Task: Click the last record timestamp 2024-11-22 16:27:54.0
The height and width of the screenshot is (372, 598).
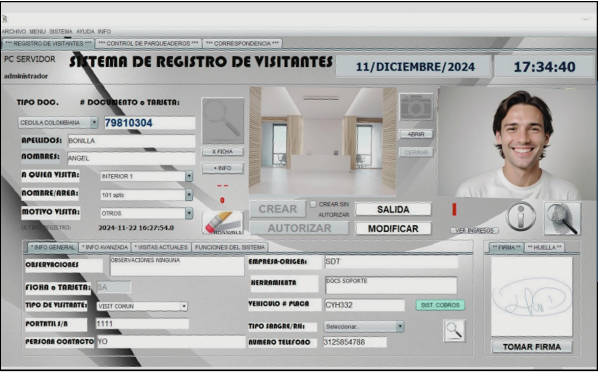Action: coord(136,228)
